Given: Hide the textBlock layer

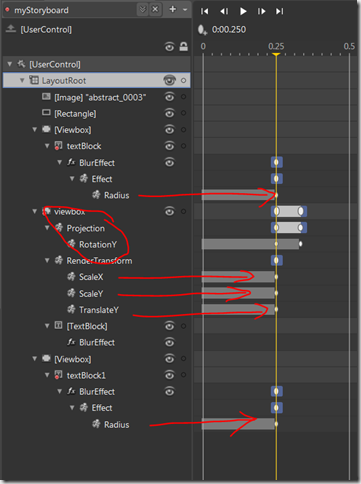Looking at the screenshot, I should tap(170, 146).
